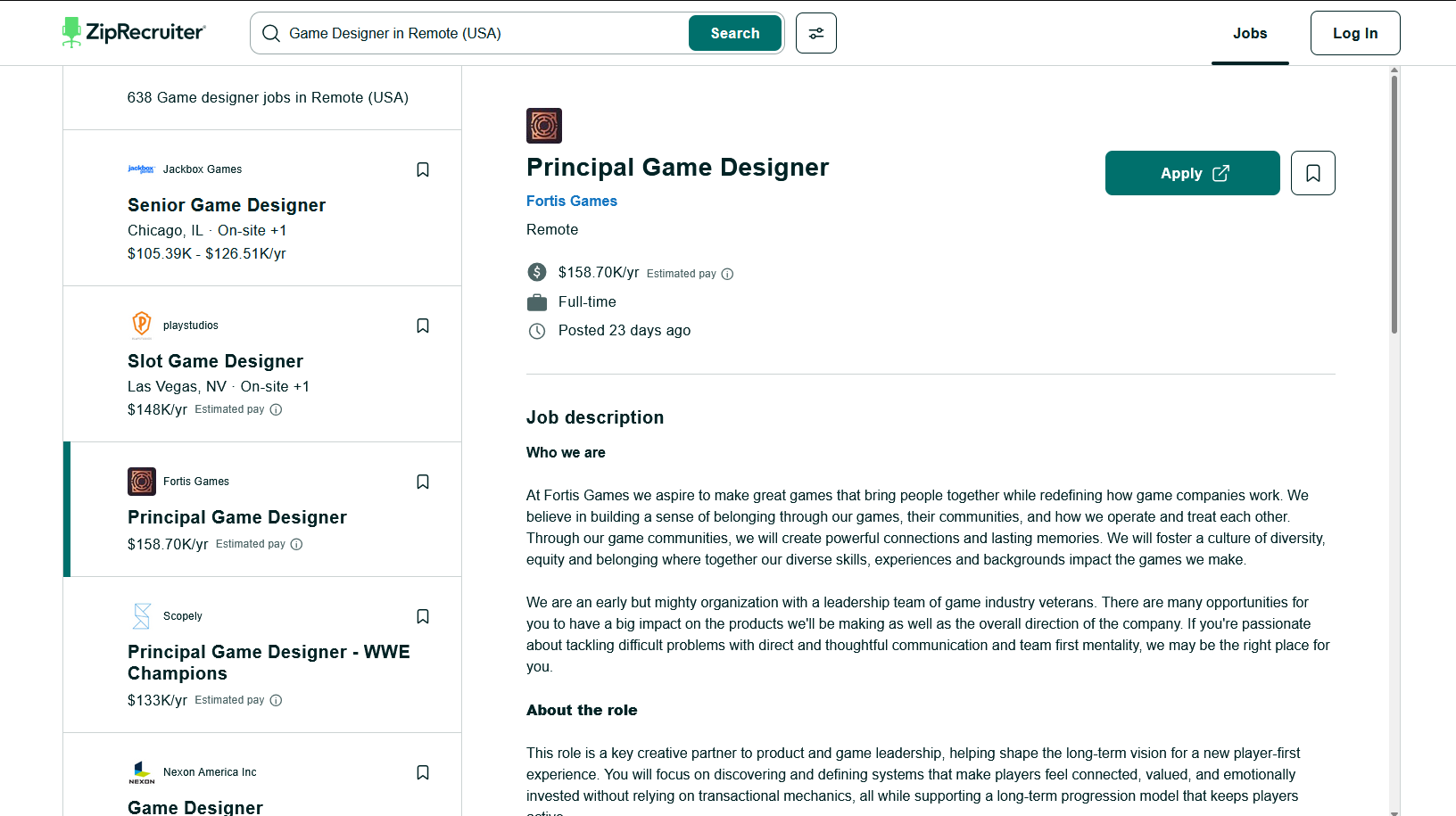Viewport: 1456px width, 816px height.
Task: Show info about estimated pay in job details
Action: (x=727, y=274)
